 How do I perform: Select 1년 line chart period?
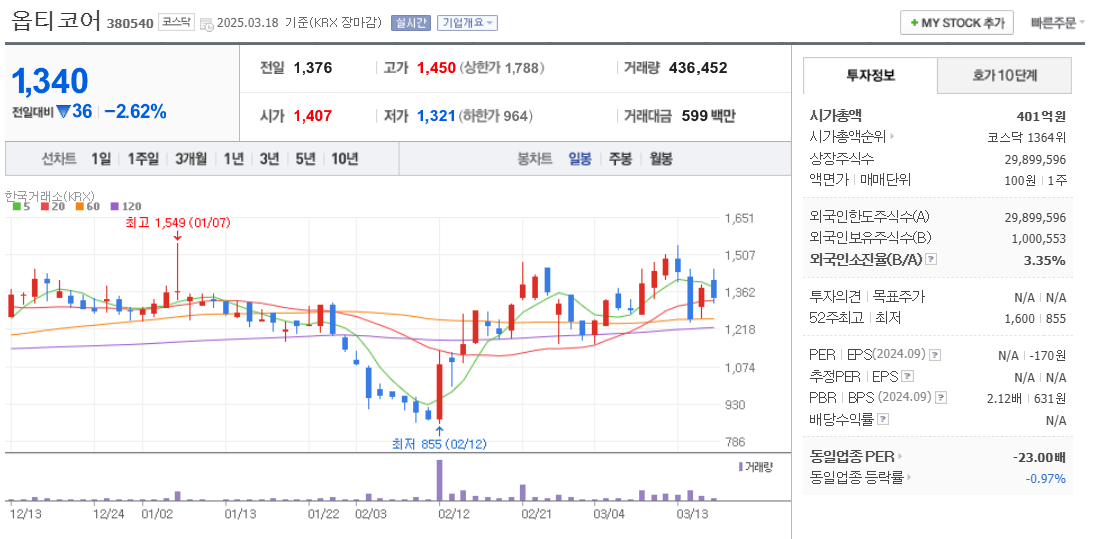(x=233, y=159)
